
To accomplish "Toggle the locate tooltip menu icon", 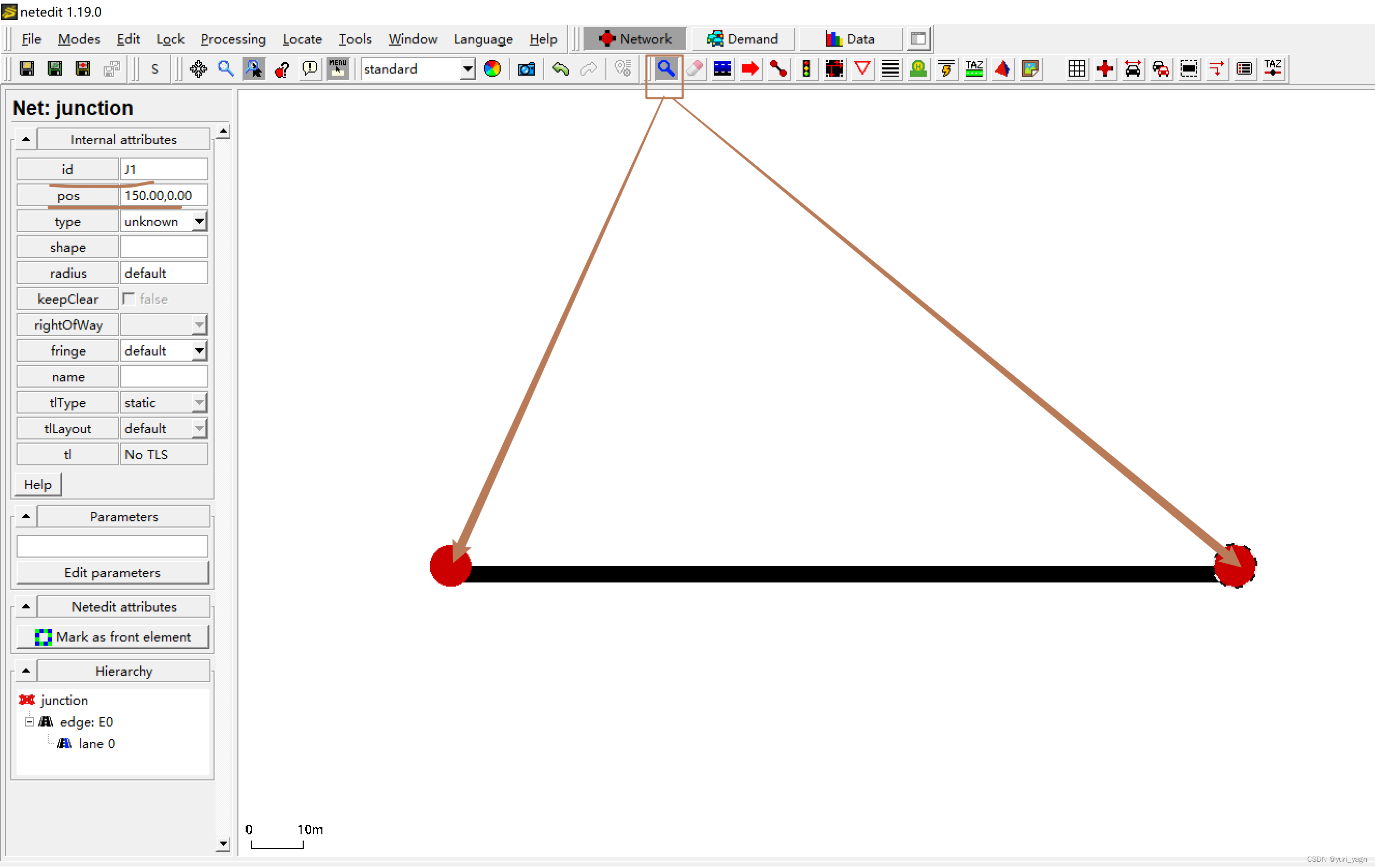I will (x=337, y=69).
